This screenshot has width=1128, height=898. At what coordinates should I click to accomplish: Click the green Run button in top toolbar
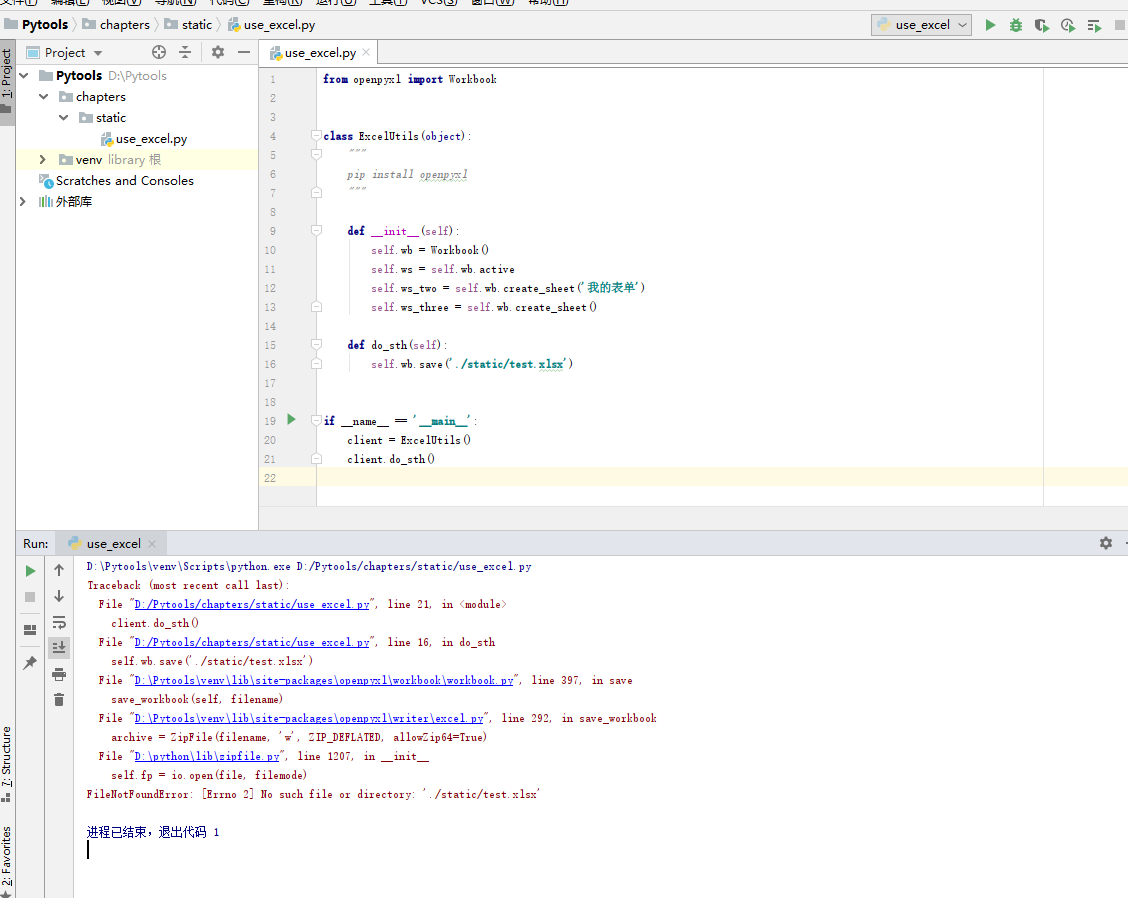click(x=990, y=25)
